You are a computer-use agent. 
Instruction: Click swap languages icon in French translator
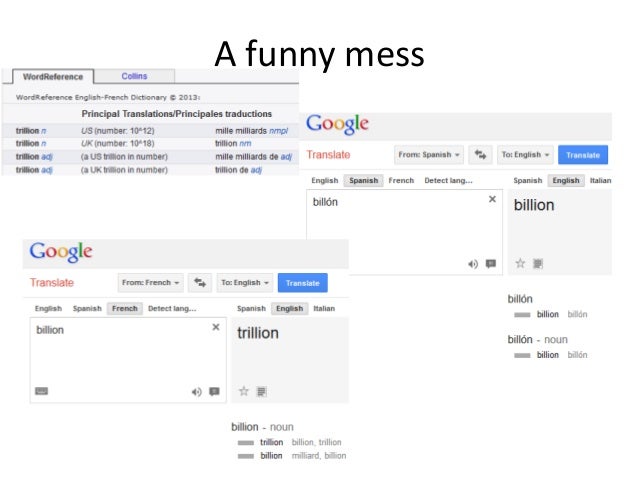tap(200, 282)
